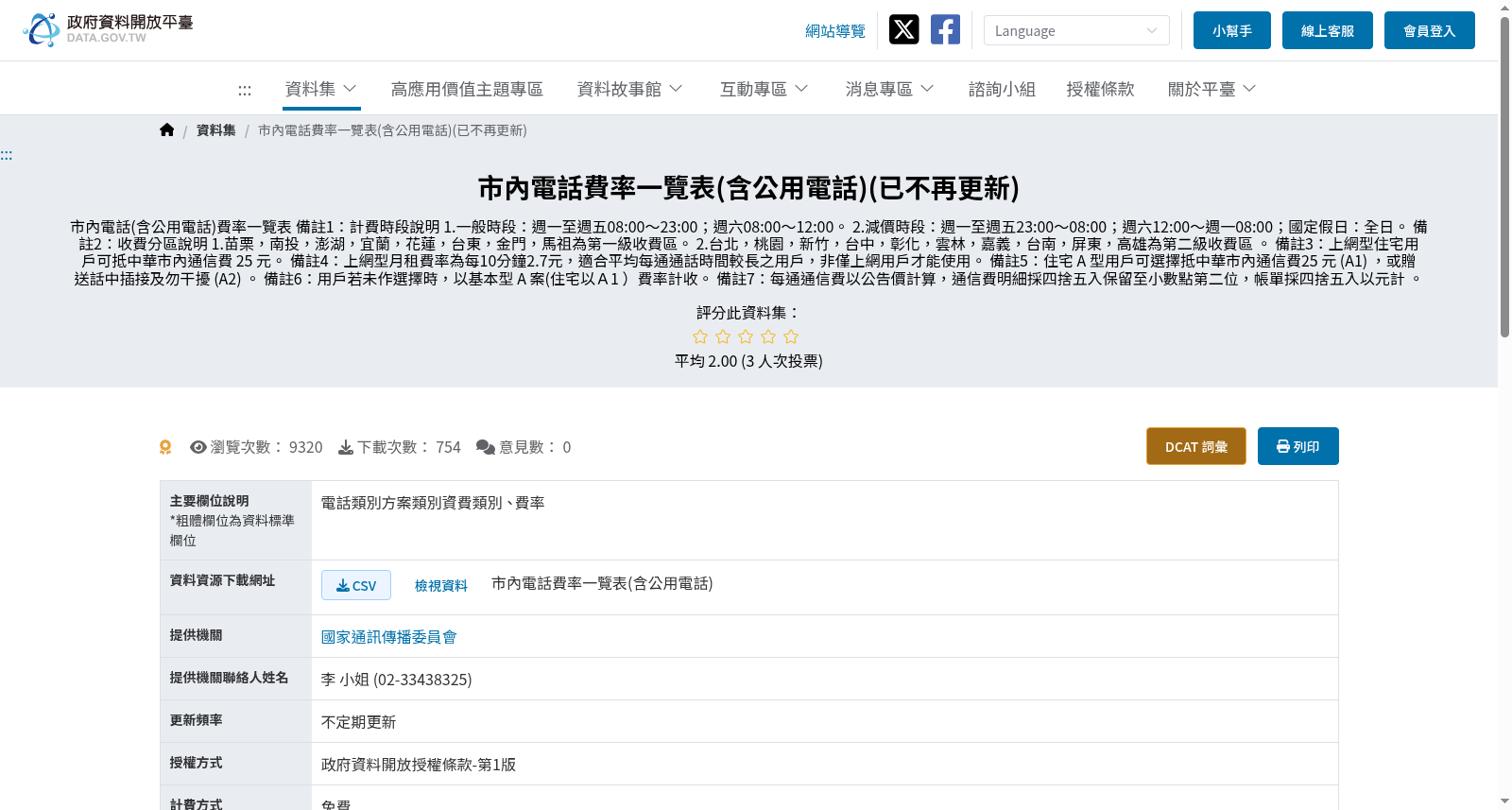This screenshot has width=1512, height=810.
Task: Click the 線上客服 button
Action: coord(1328,30)
